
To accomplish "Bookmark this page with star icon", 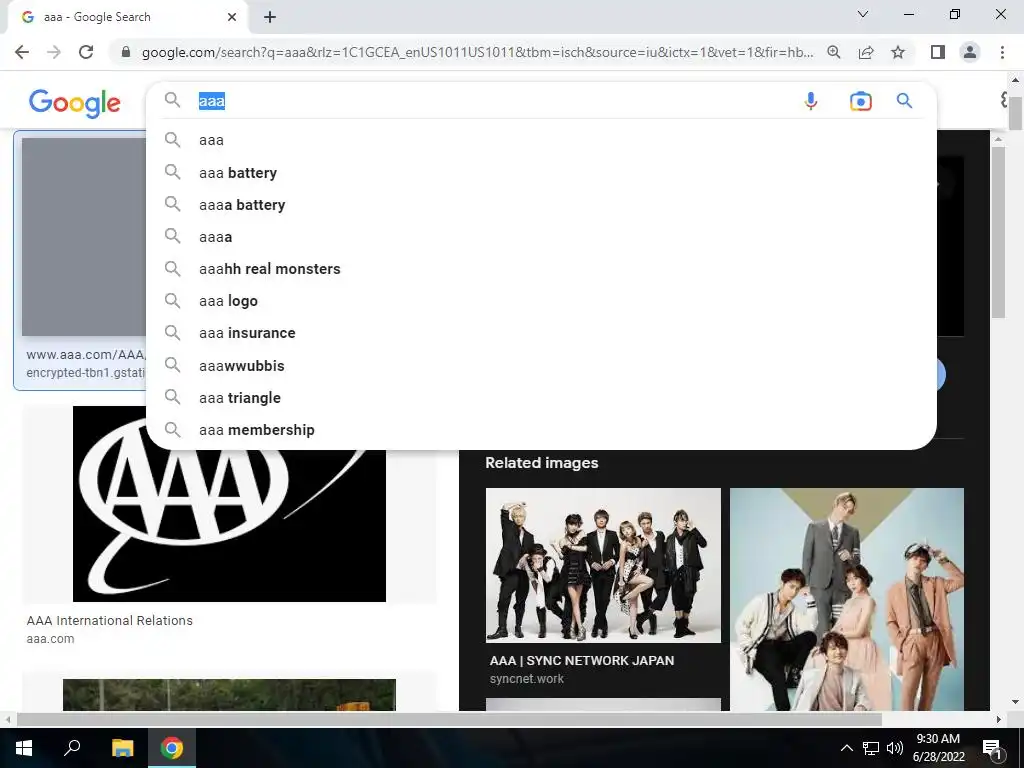I will point(898,52).
